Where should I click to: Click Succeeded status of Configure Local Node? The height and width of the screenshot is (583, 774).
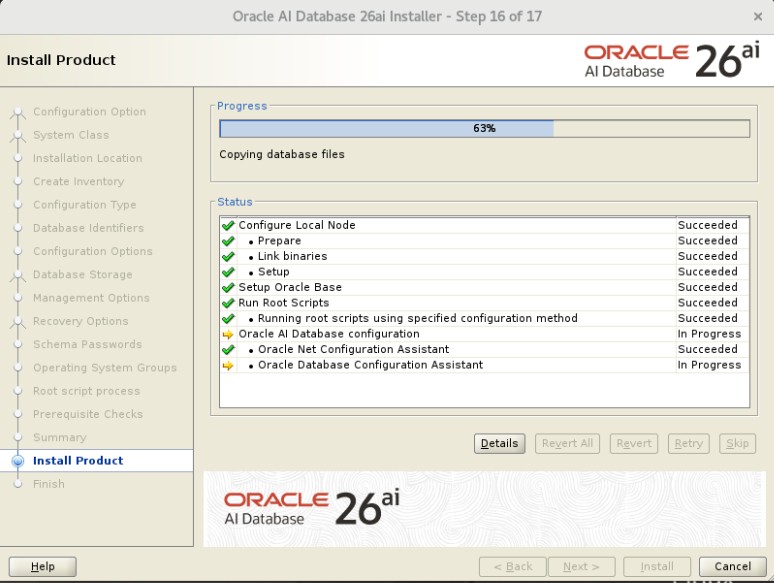tap(707, 225)
